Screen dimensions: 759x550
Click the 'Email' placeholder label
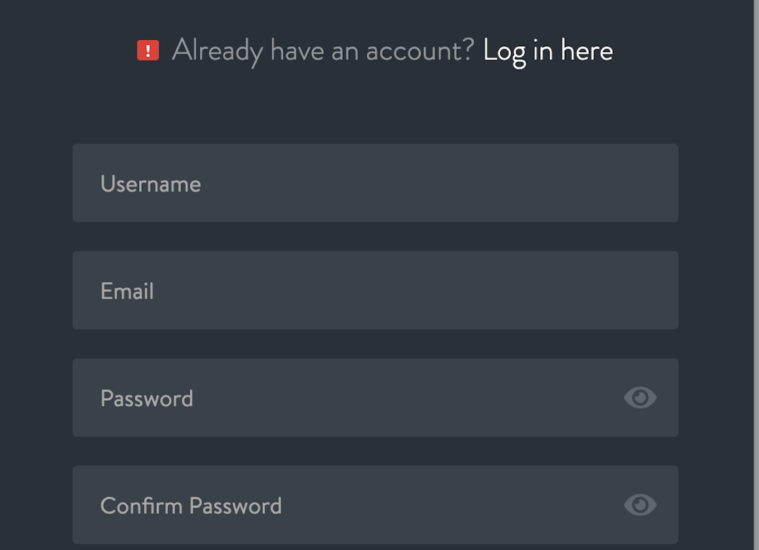127,291
